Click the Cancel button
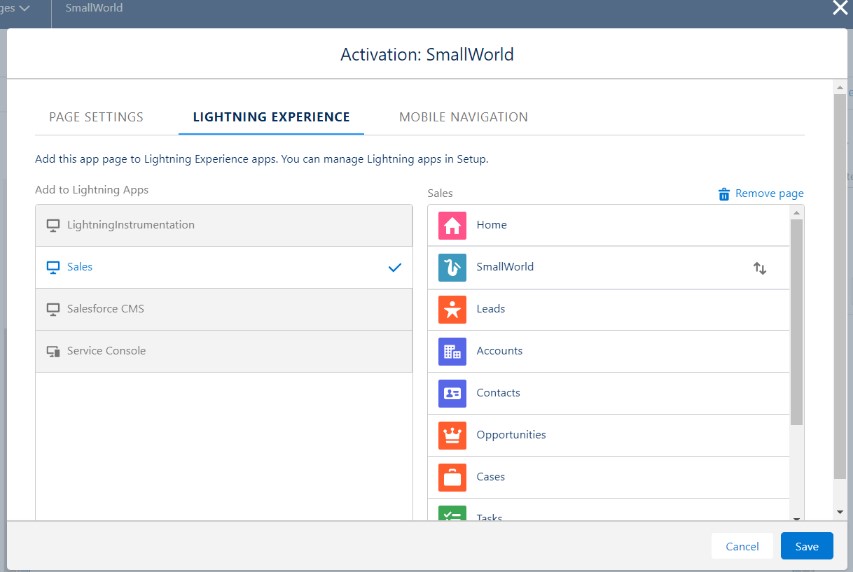 (742, 546)
